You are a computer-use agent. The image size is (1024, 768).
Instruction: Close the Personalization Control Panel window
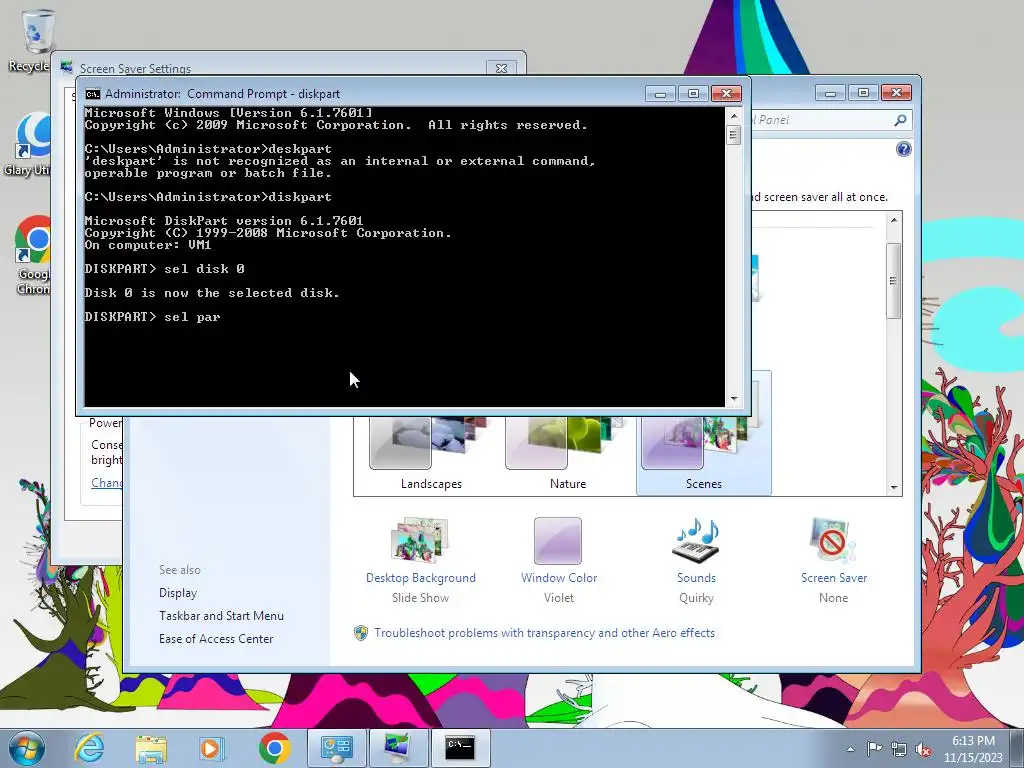pyautogui.click(x=896, y=93)
